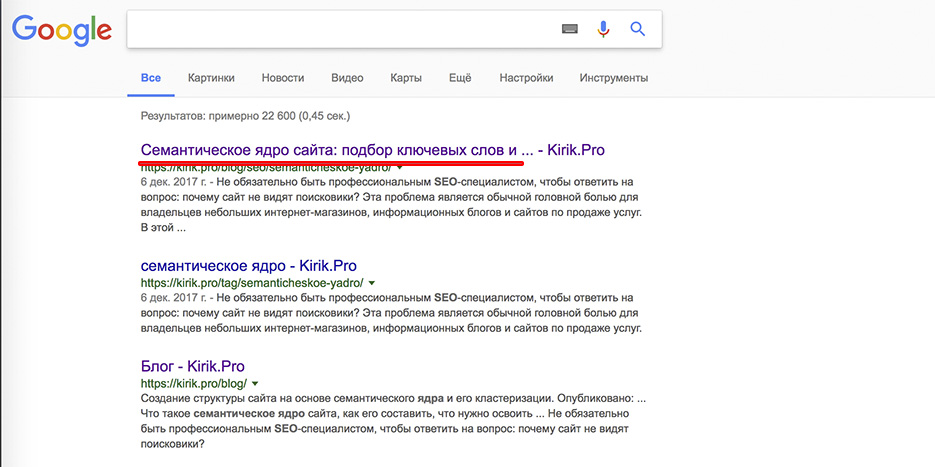
Task: Start voice search with microphone icon
Action: coord(603,29)
